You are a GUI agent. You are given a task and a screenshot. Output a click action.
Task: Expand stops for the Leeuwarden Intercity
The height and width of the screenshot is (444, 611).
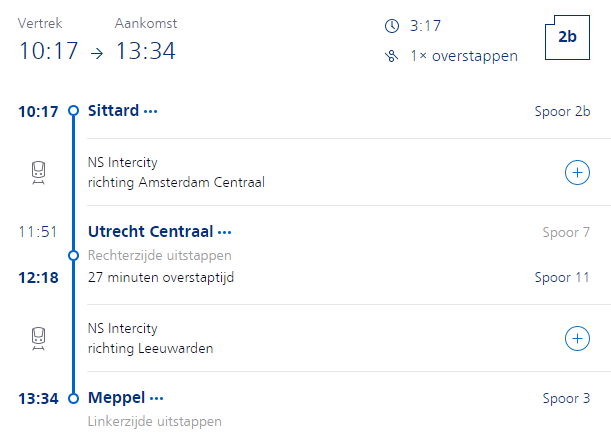(577, 339)
